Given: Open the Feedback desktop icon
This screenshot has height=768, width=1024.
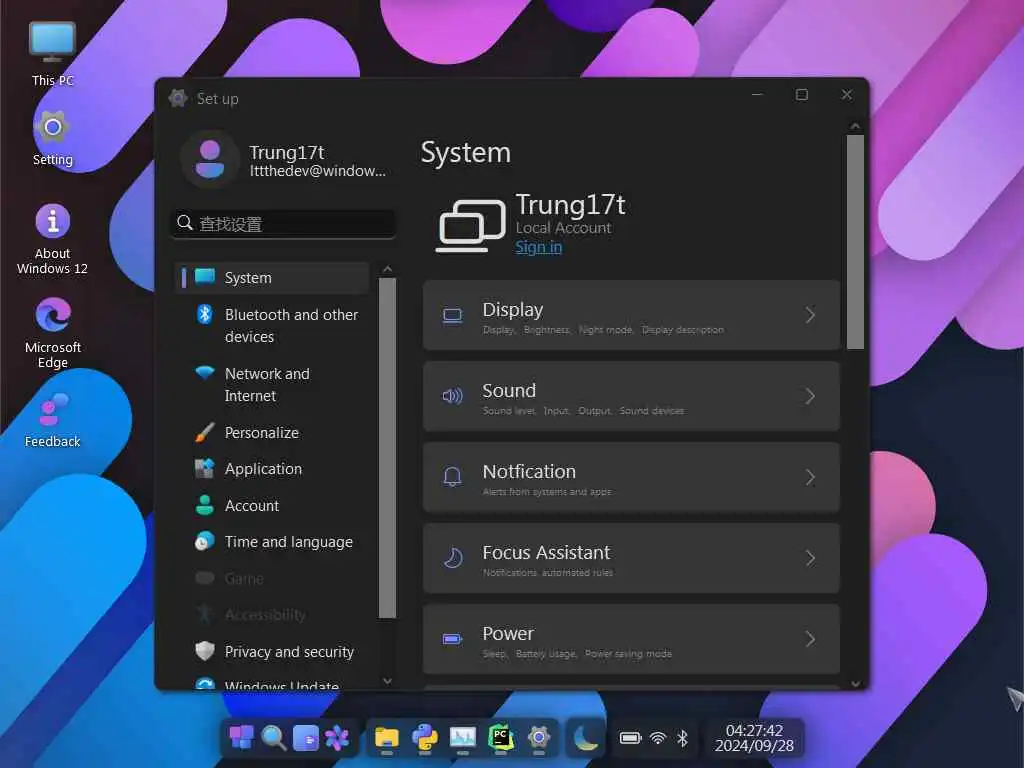Looking at the screenshot, I should click(x=52, y=420).
